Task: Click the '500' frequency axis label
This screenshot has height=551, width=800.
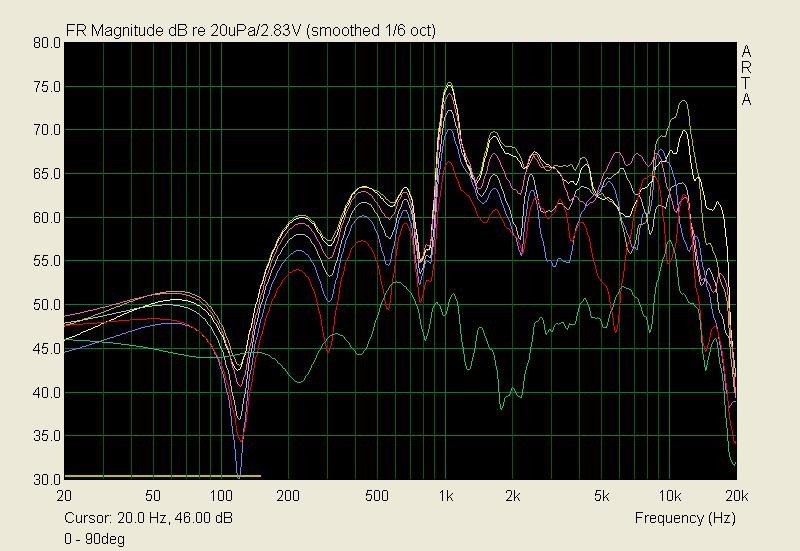Action: pos(377,496)
